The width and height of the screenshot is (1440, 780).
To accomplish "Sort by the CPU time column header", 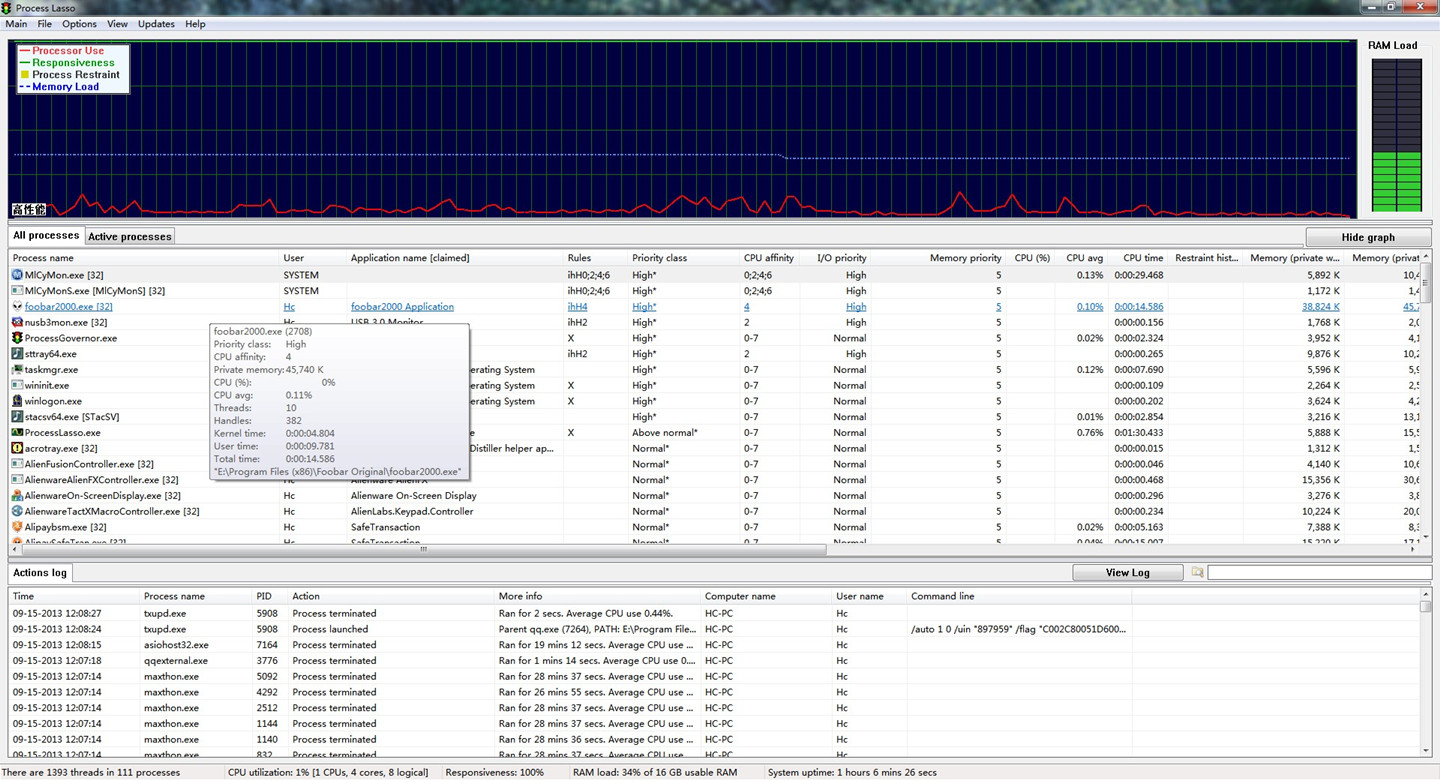I will [1140, 258].
